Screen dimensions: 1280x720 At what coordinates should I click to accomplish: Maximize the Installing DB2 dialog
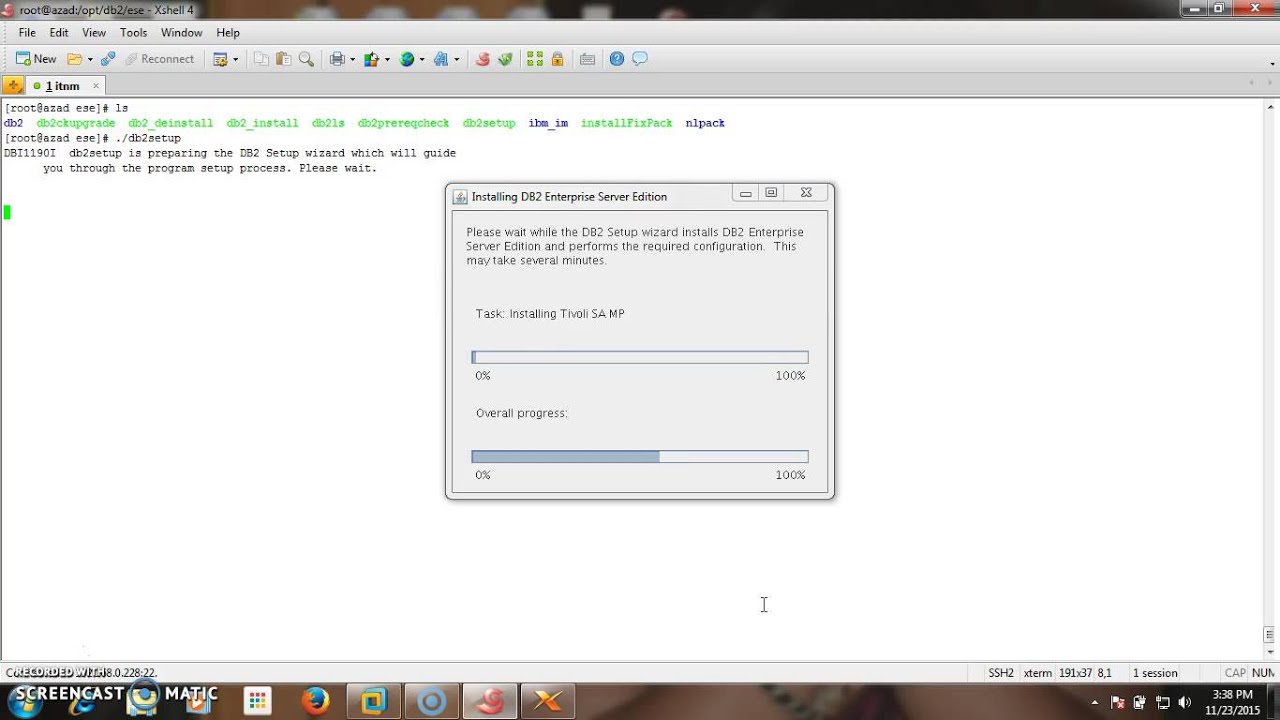coord(771,194)
